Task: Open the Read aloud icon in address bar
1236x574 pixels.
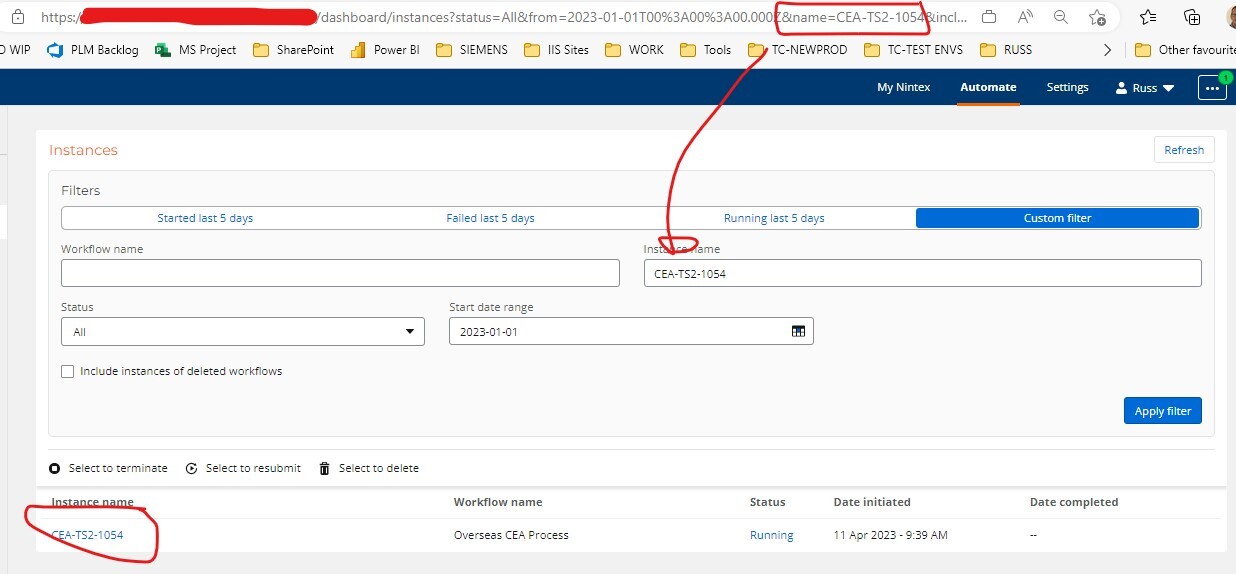Action: pyautogui.click(x=1025, y=17)
